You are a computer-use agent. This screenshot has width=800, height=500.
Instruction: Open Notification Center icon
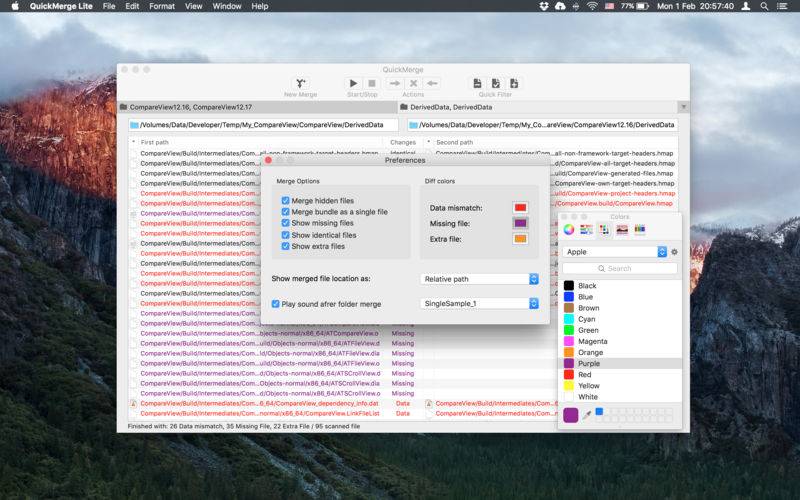782,6
